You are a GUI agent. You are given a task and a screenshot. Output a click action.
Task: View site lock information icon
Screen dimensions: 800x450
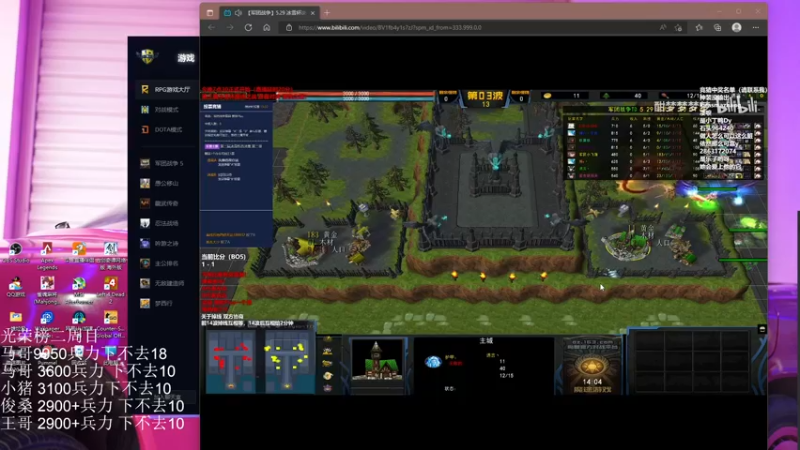[x=289, y=28]
